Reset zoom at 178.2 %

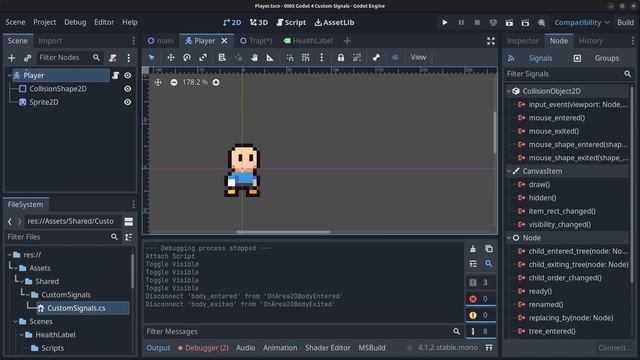[195, 82]
